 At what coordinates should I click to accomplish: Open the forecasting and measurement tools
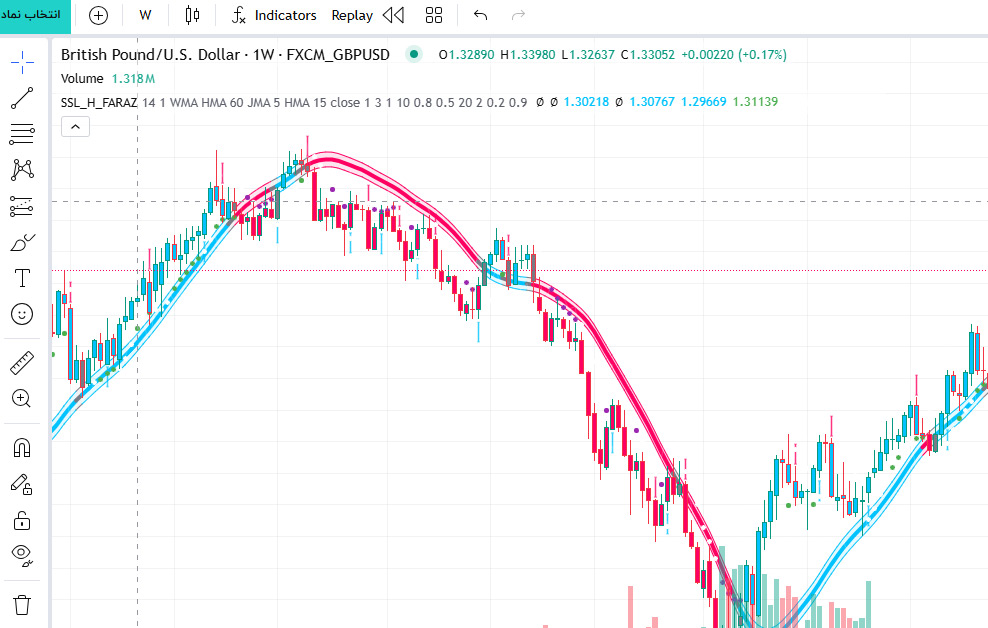point(22,206)
